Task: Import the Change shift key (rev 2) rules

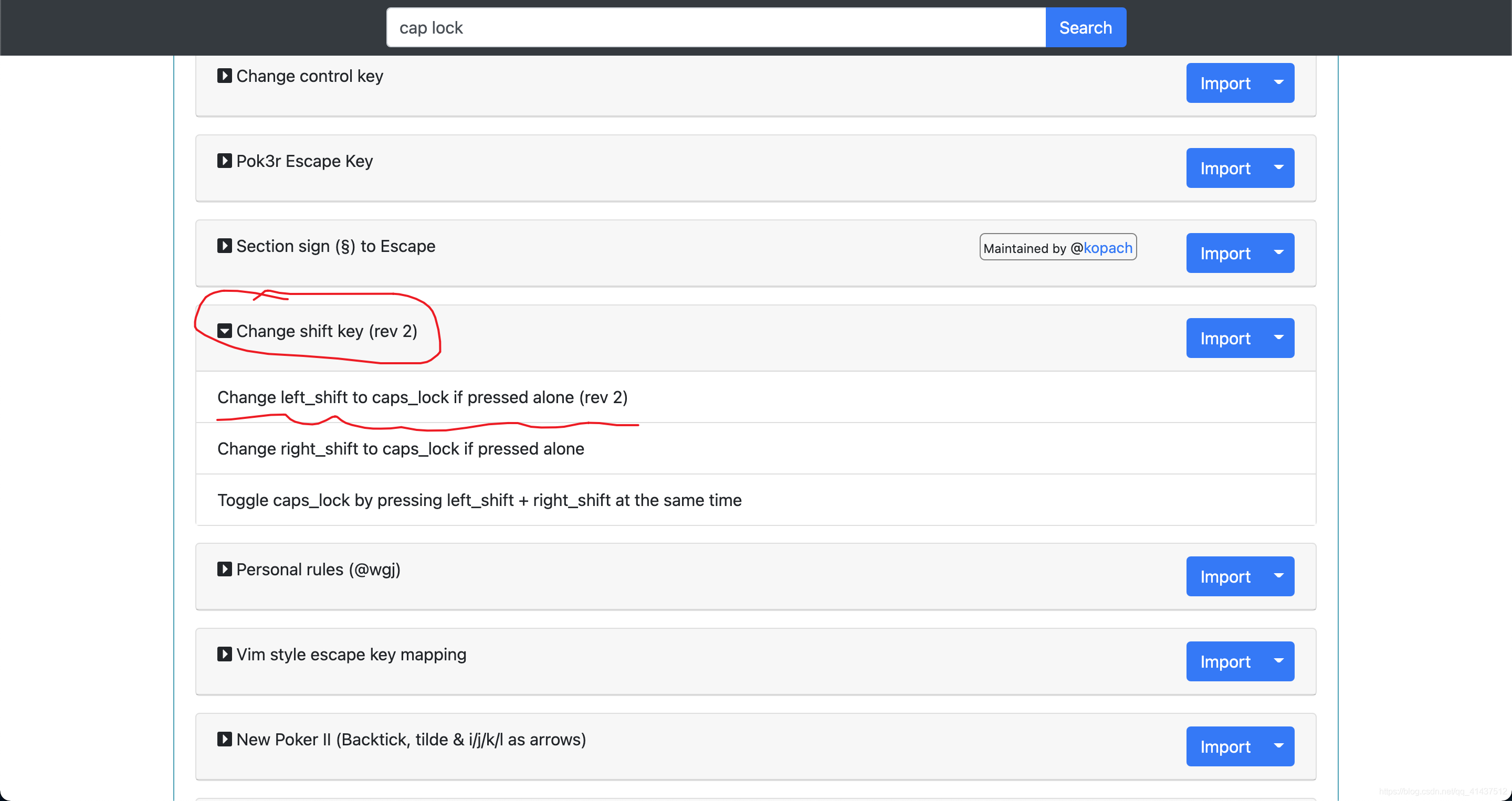Action: click(1224, 338)
